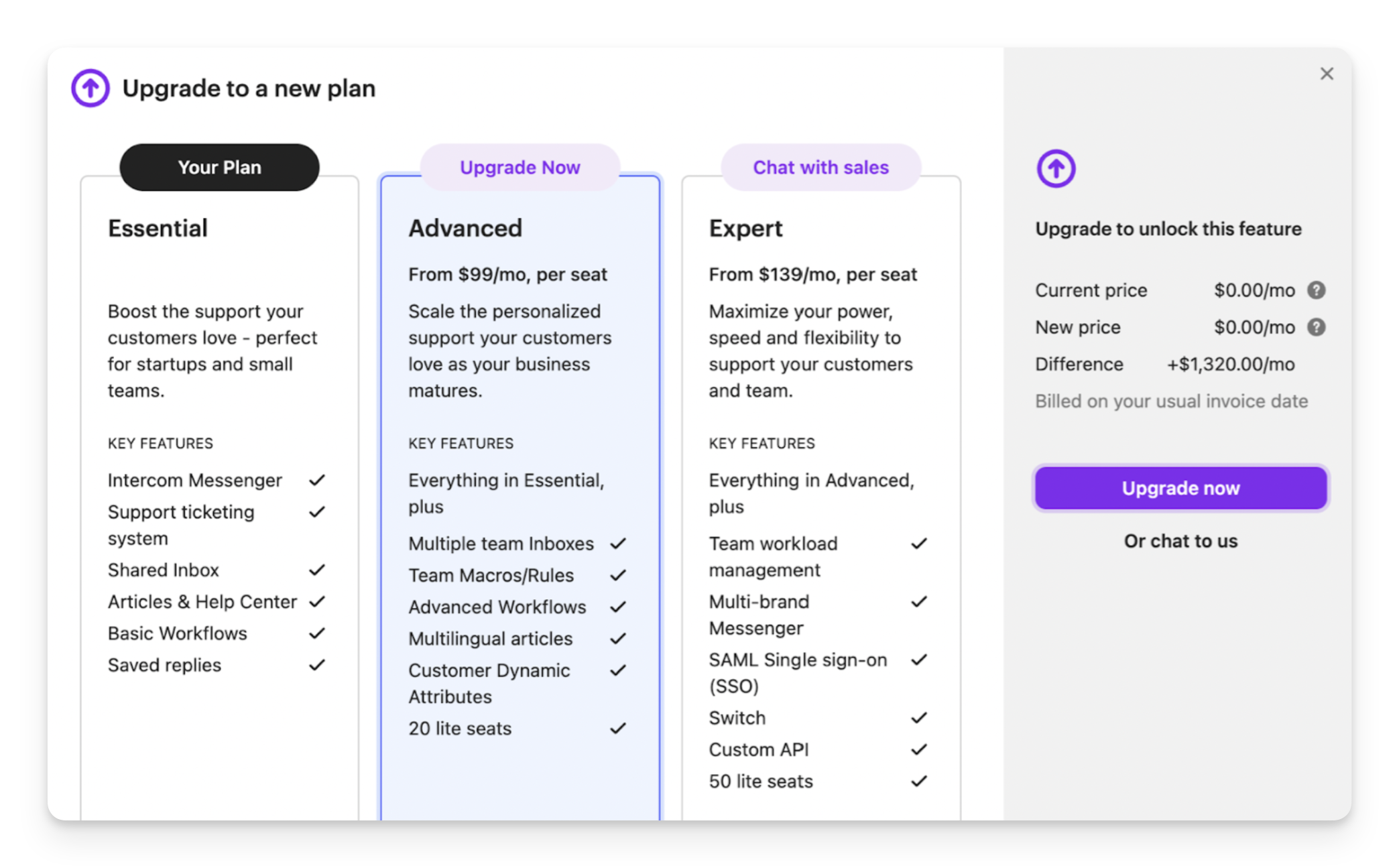1399x868 pixels.
Task: Click checkmark beside Custom API feature
Action: (919, 749)
